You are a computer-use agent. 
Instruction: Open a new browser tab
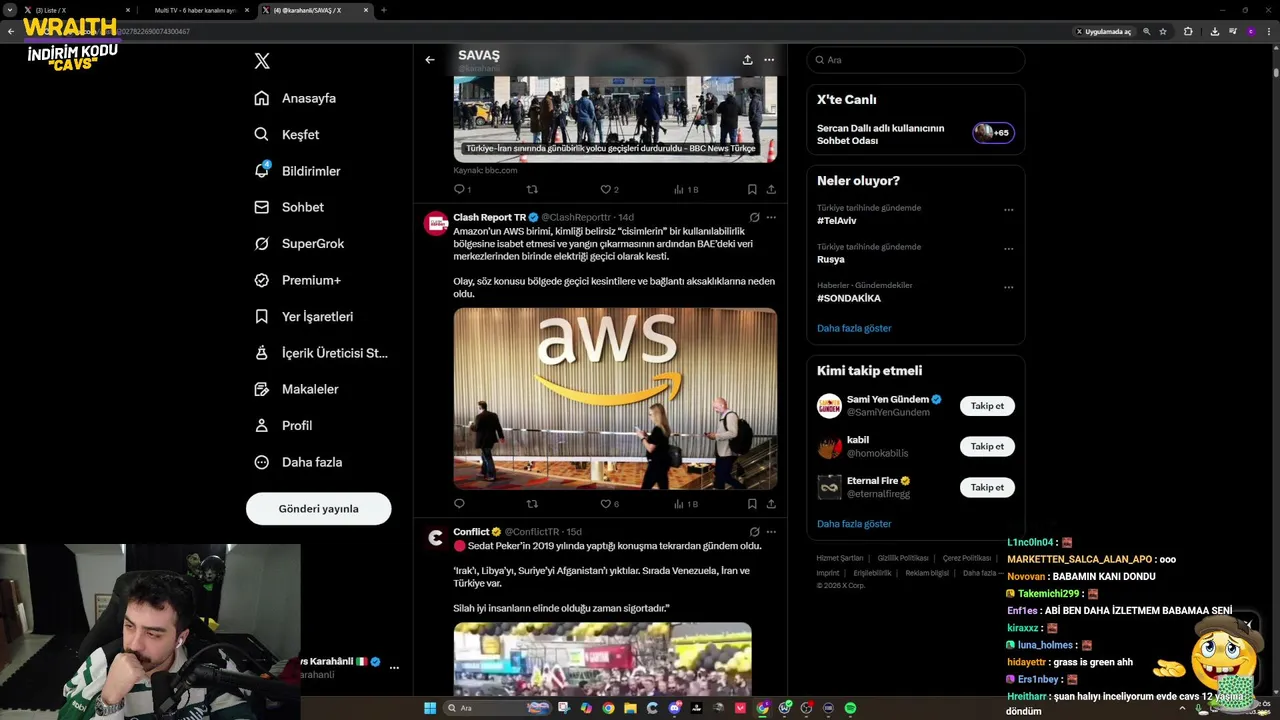pos(384,10)
